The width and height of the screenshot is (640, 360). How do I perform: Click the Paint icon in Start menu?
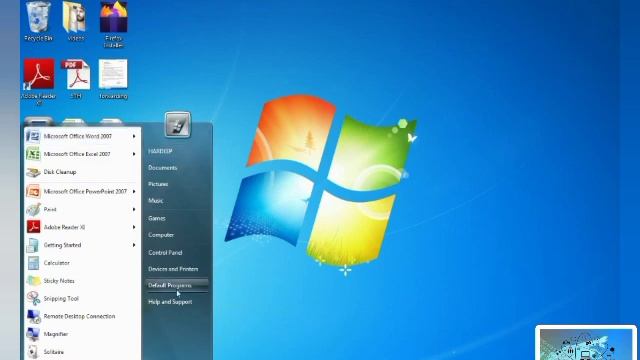pyautogui.click(x=33, y=209)
